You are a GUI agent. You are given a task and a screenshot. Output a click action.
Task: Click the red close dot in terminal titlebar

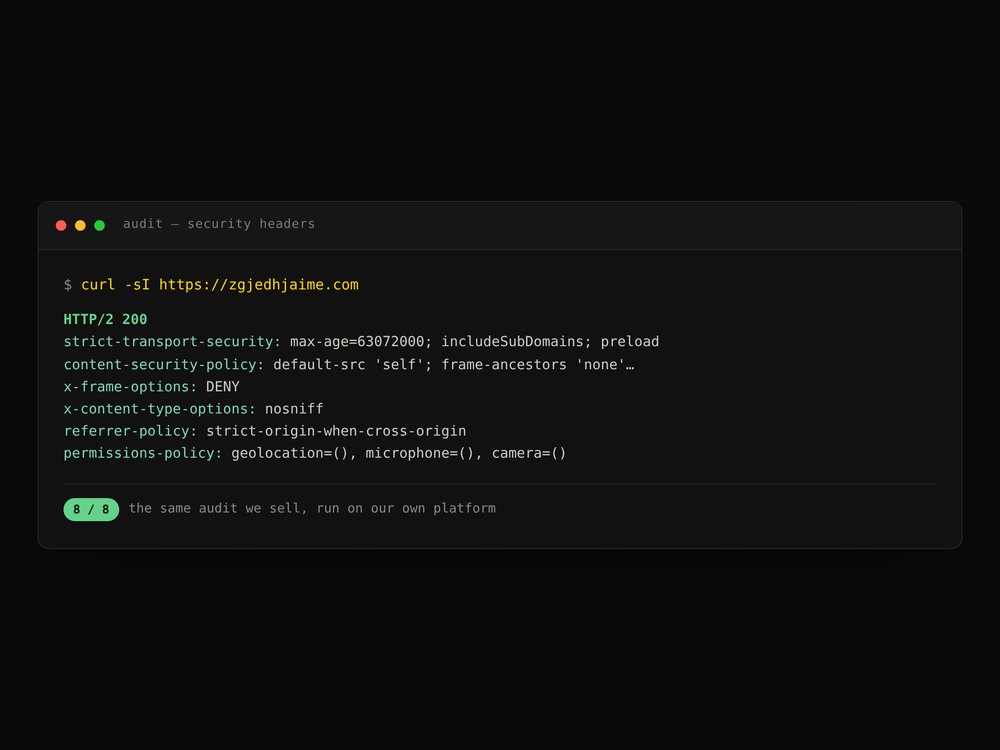tap(61, 225)
